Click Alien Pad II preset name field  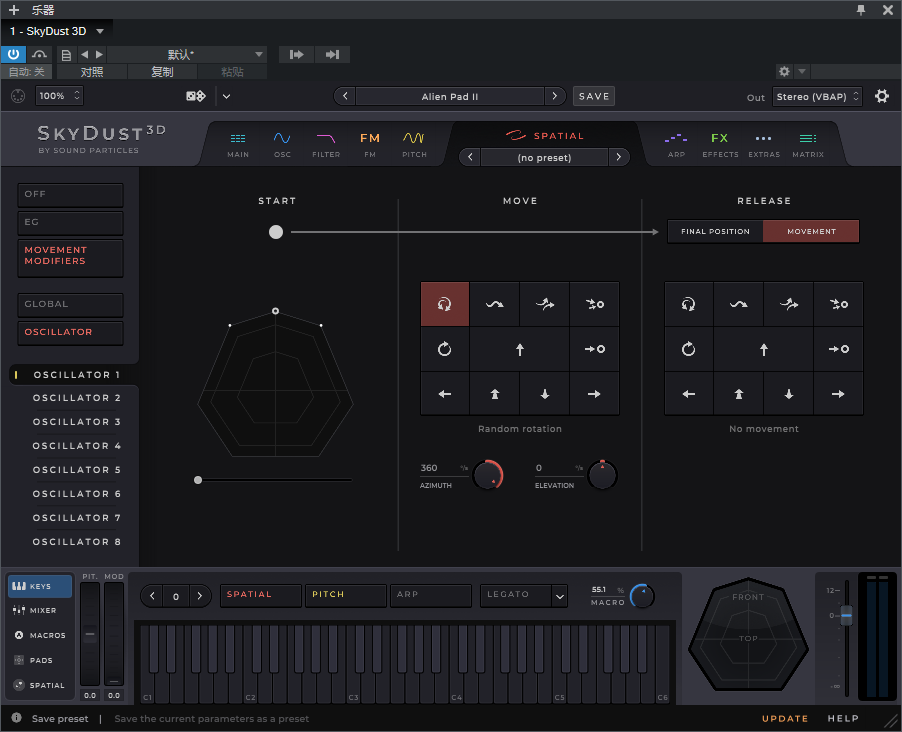pos(450,96)
